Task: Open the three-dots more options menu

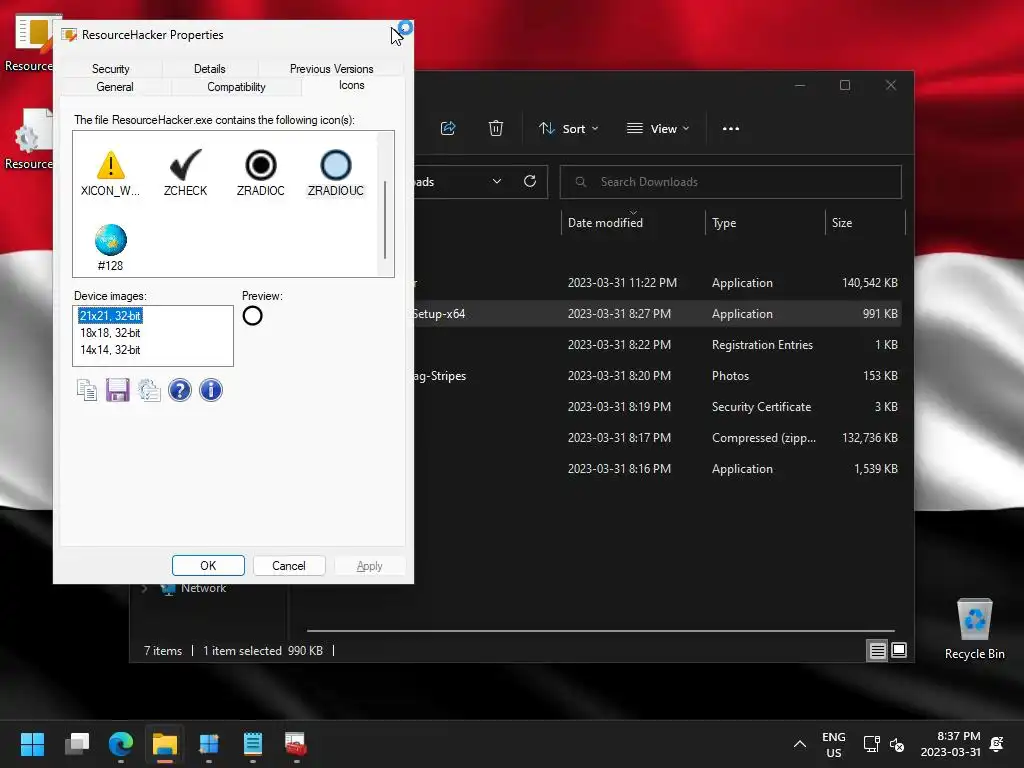Action: pyautogui.click(x=731, y=129)
